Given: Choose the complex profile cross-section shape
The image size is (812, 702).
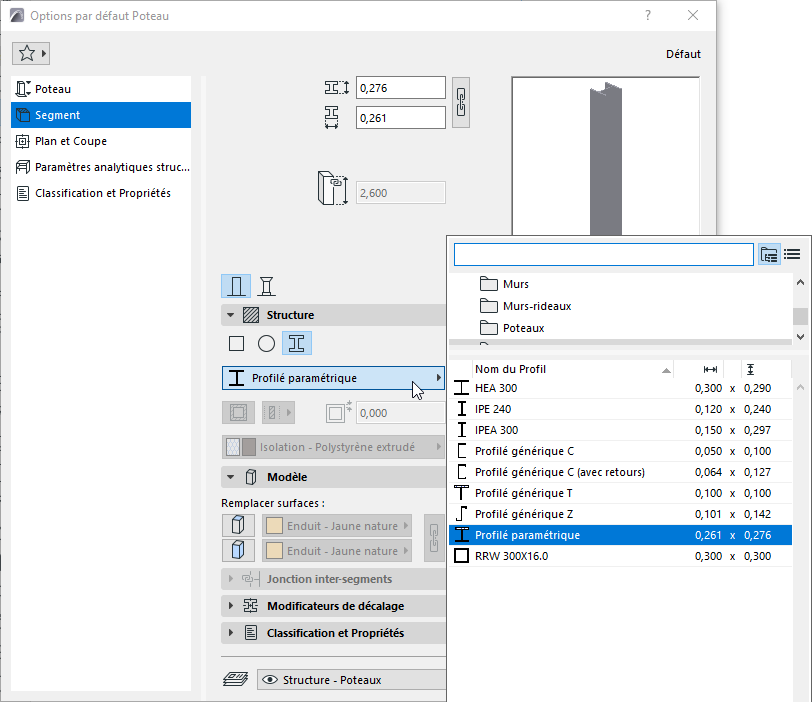Looking at the screenshot, I should 297,343.
